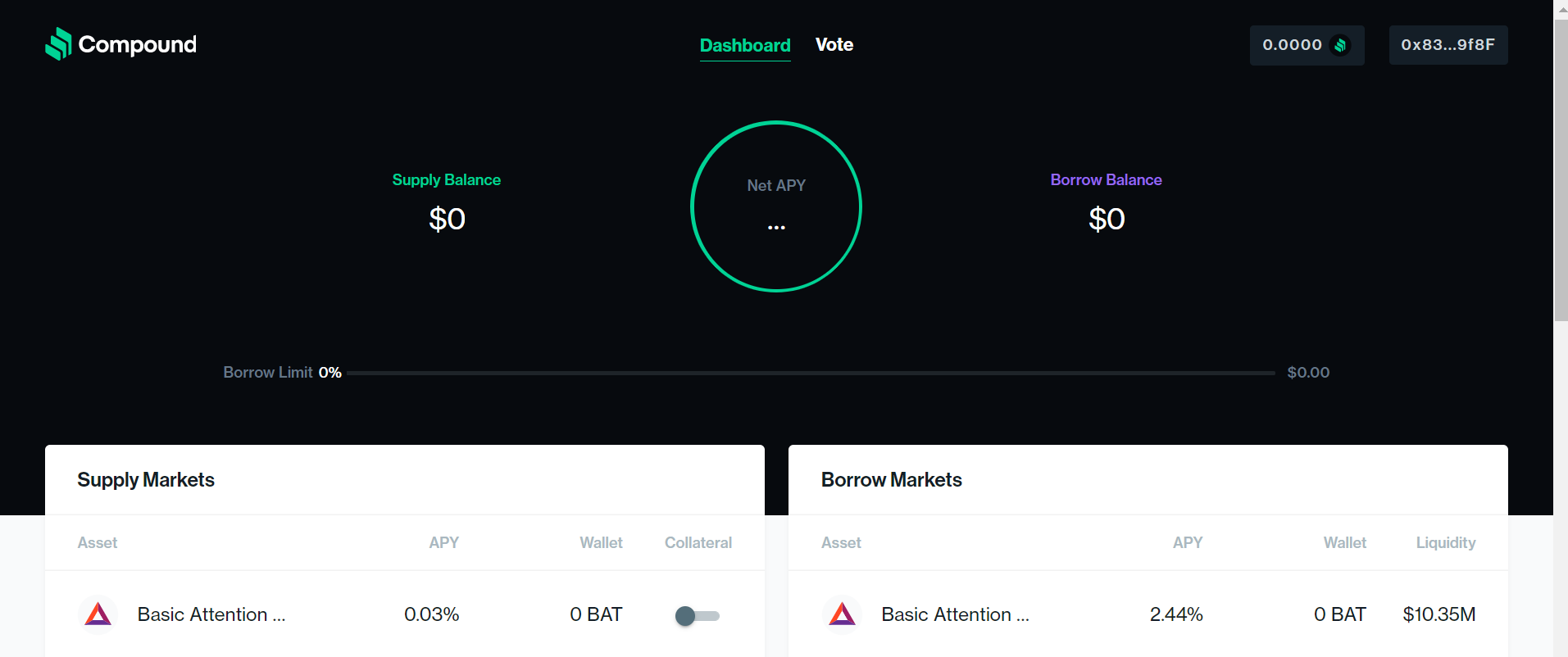Toggle Basic Attention collateral switch
This screenshot has width=1568, height=657.
pyautogui.click(x=697, y=615)
